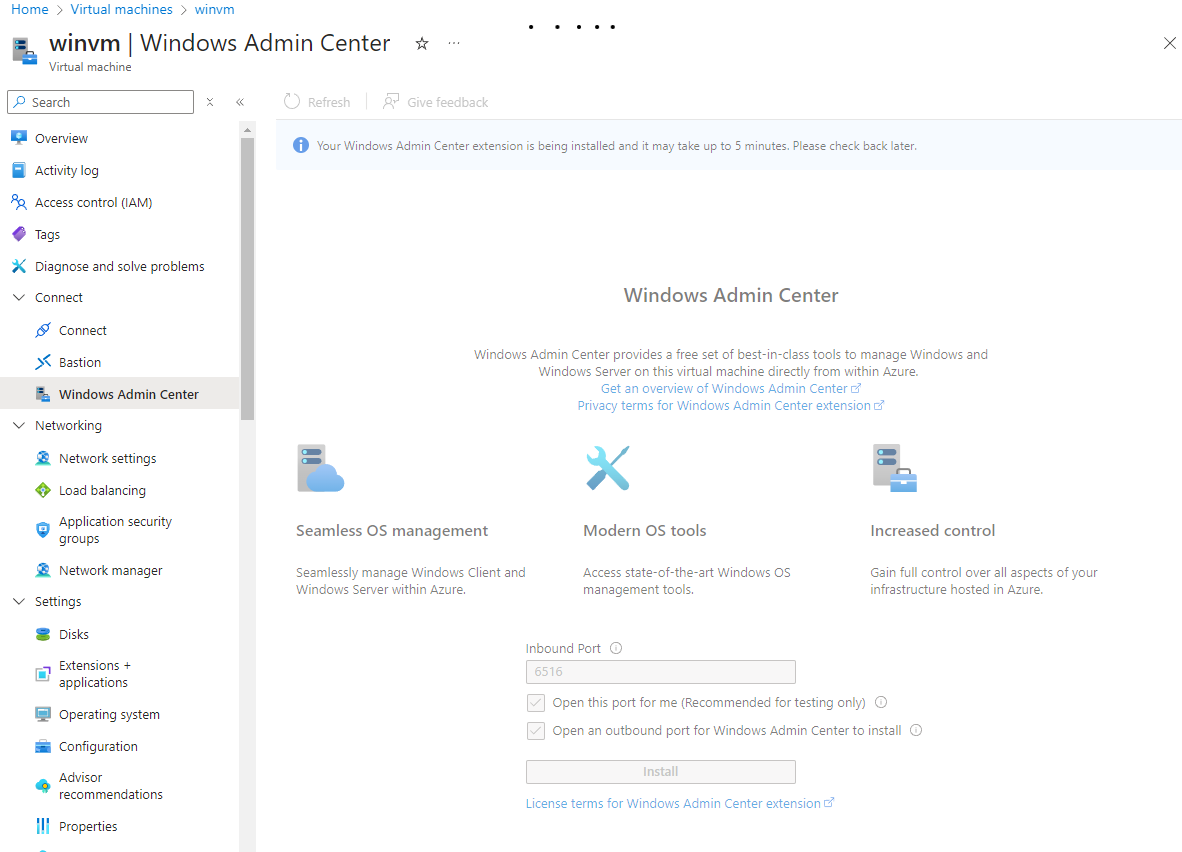Viewport: 1182px width, 852px height.
Task: Click the Install button
Action: (x=660, y=771)
